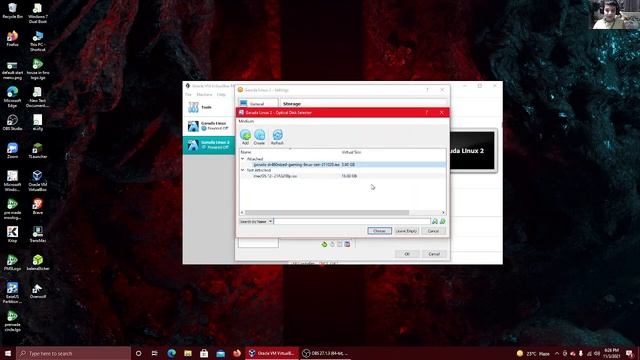The image size is (640, 360).
Task: Switch to Oracle VM VirtualBox taskbar button
Action: pos(272,353)
